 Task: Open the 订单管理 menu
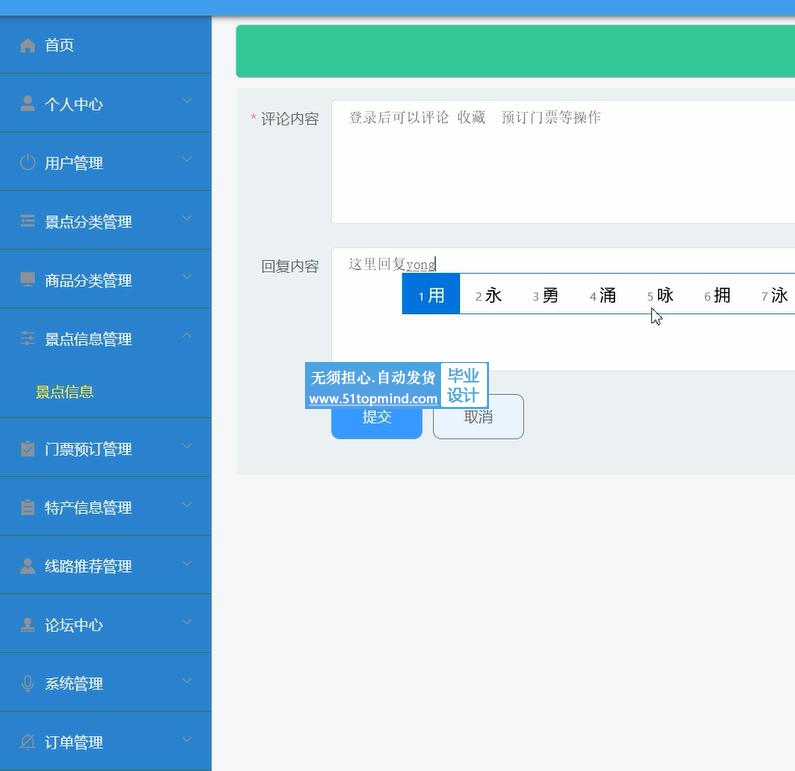pos(105,742)
